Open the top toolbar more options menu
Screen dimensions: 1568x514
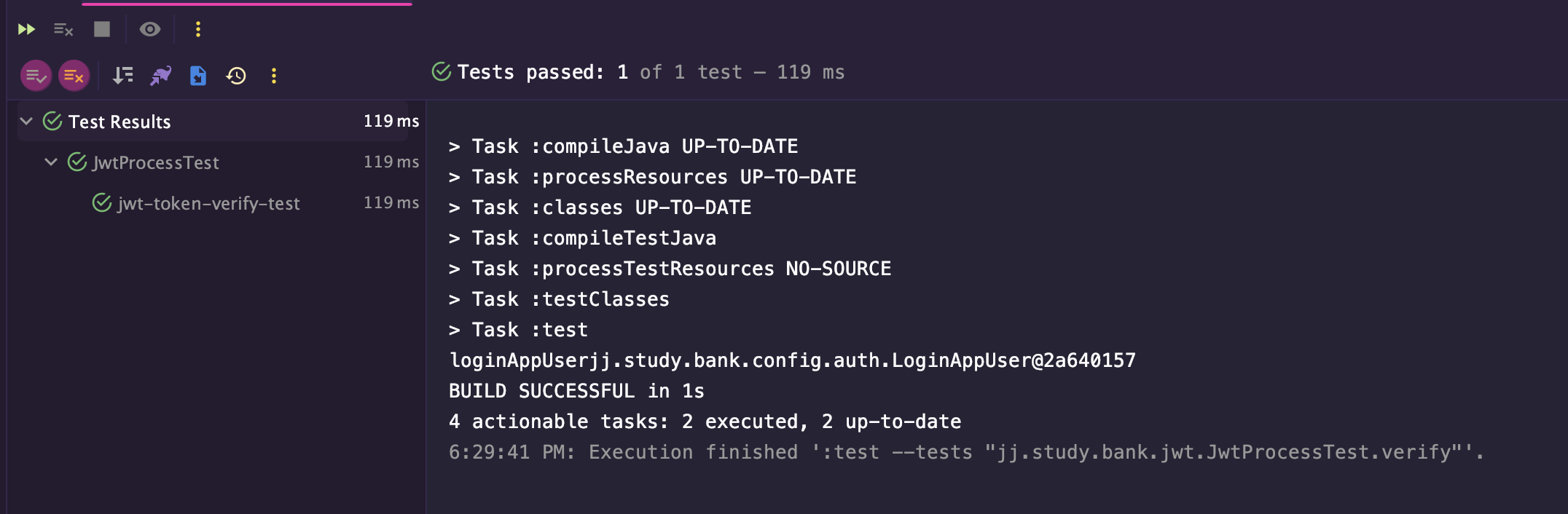tap(197, 29)
